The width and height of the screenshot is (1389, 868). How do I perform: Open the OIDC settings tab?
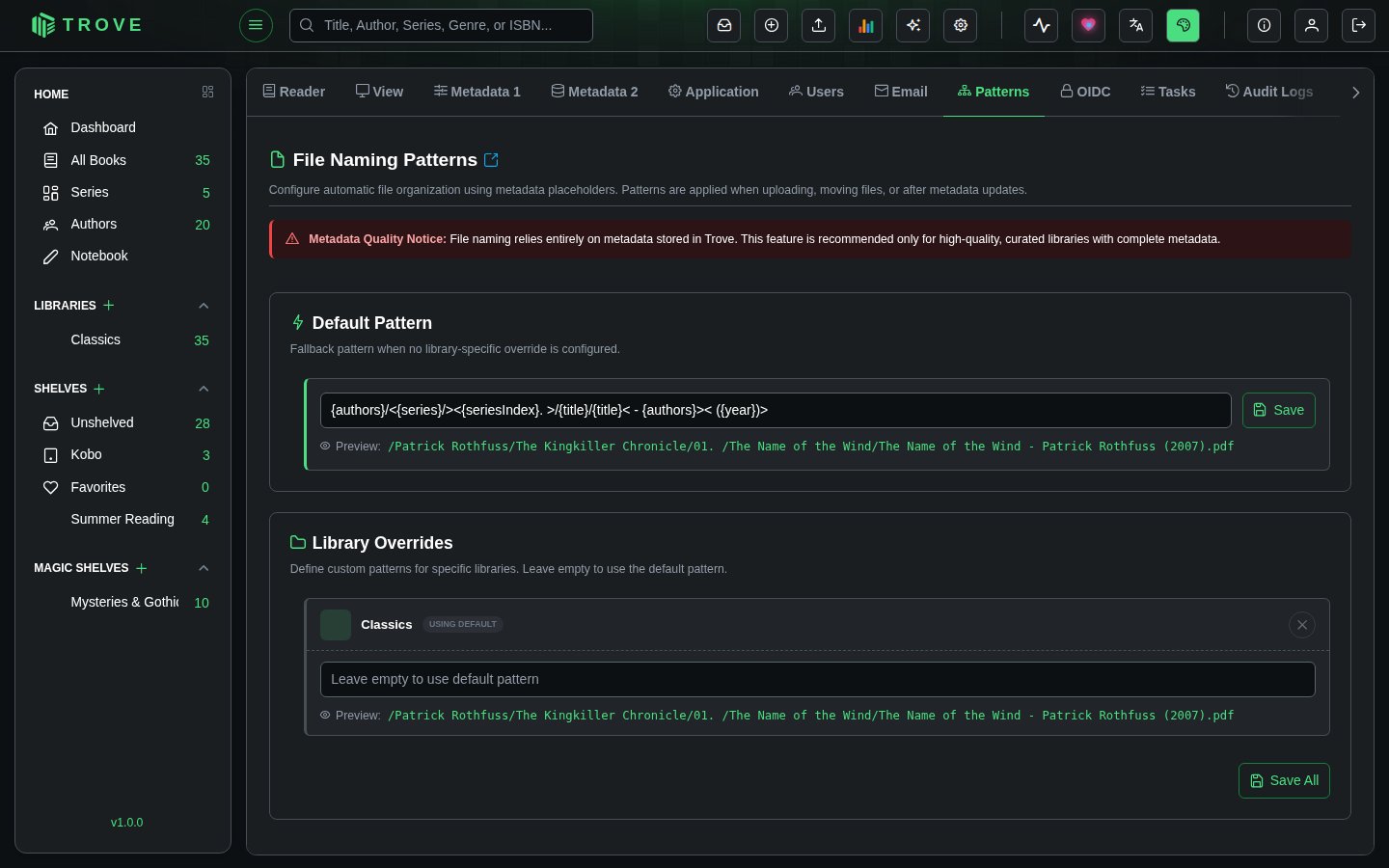tap(1086, 92)
